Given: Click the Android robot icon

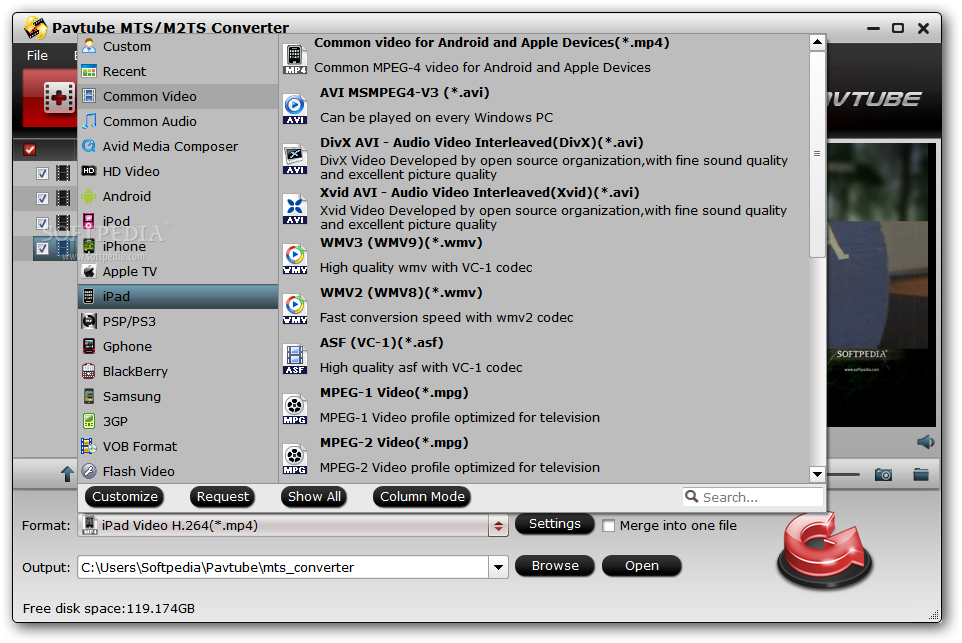Looking at the screenshot, I should 90,196.
